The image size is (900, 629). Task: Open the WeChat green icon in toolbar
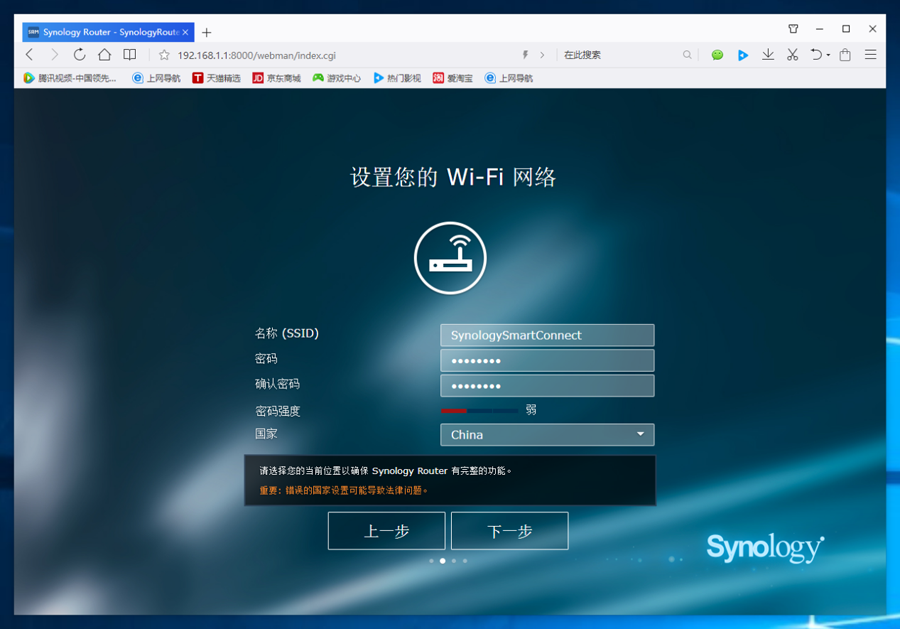point(717,55)
